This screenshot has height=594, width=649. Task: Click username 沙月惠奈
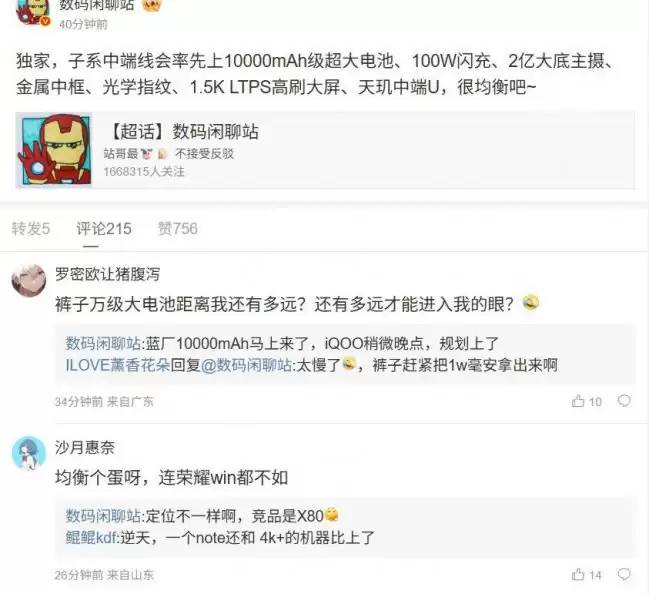(85, 448)
